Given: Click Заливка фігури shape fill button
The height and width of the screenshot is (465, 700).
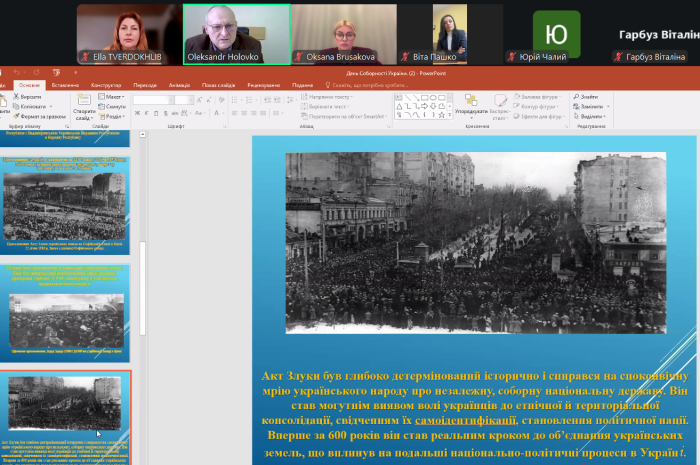Looking at the screenshot, I should (539, 97).
